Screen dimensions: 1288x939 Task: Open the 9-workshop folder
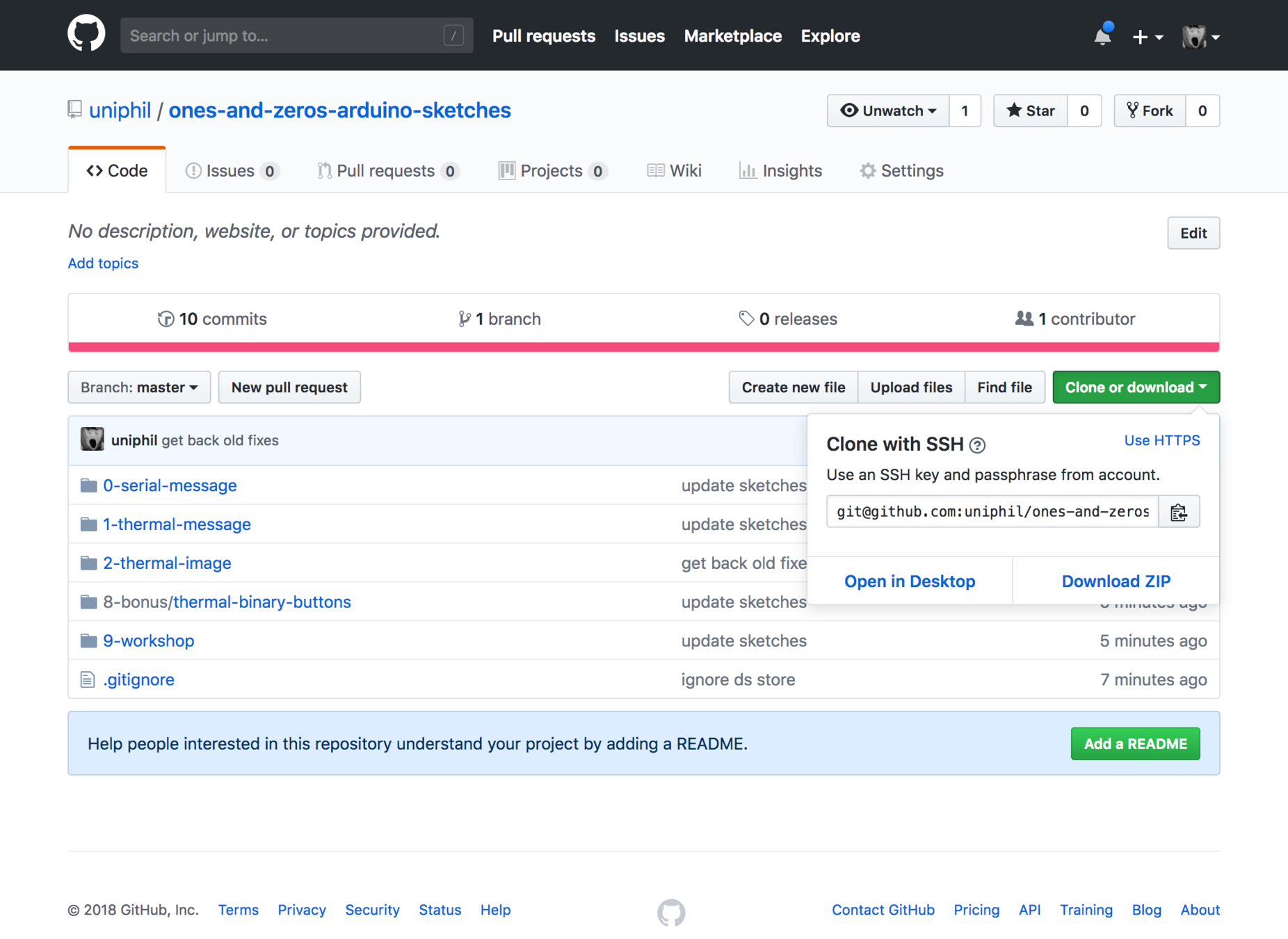pos(149,641)
